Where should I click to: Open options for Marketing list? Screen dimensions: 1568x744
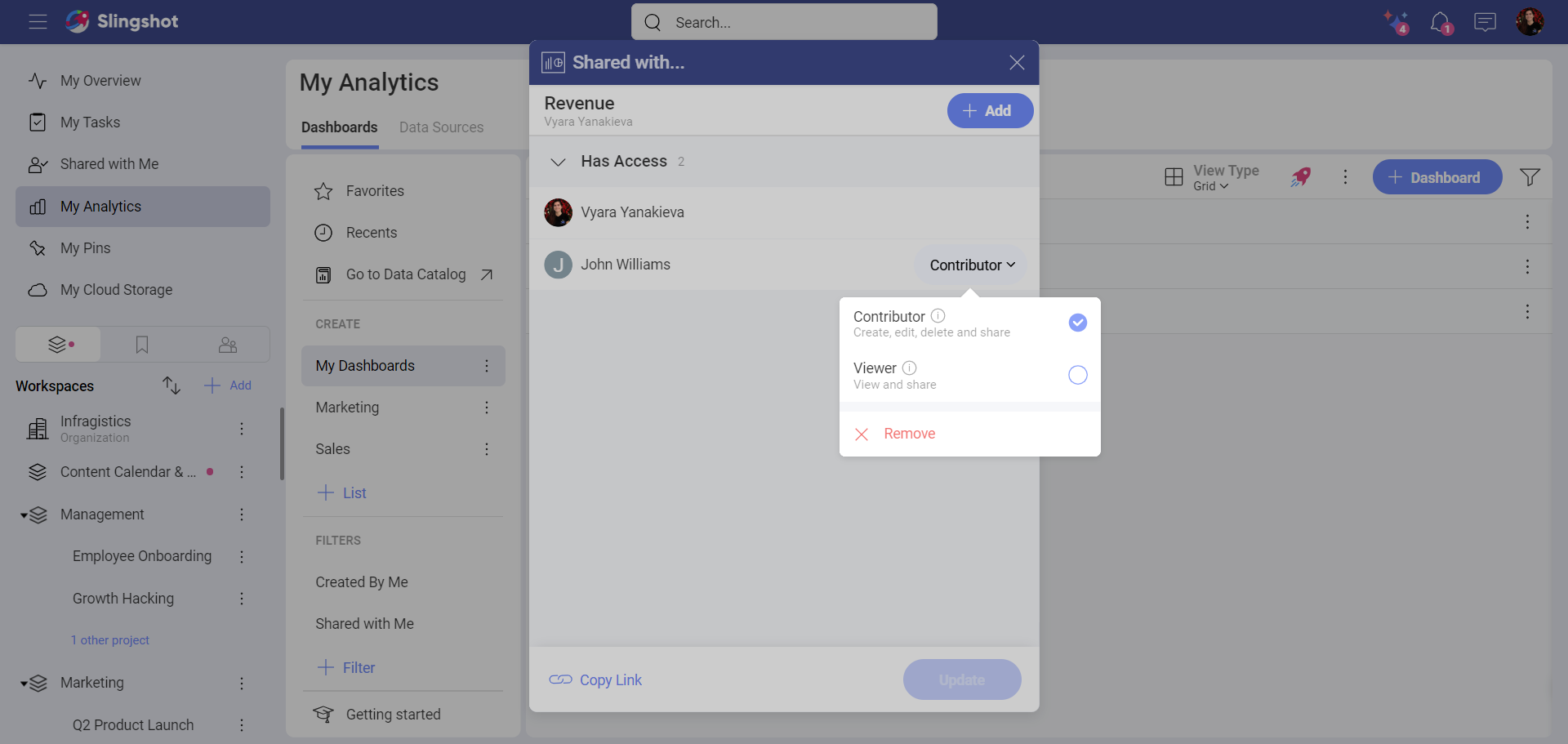point(487,408)
